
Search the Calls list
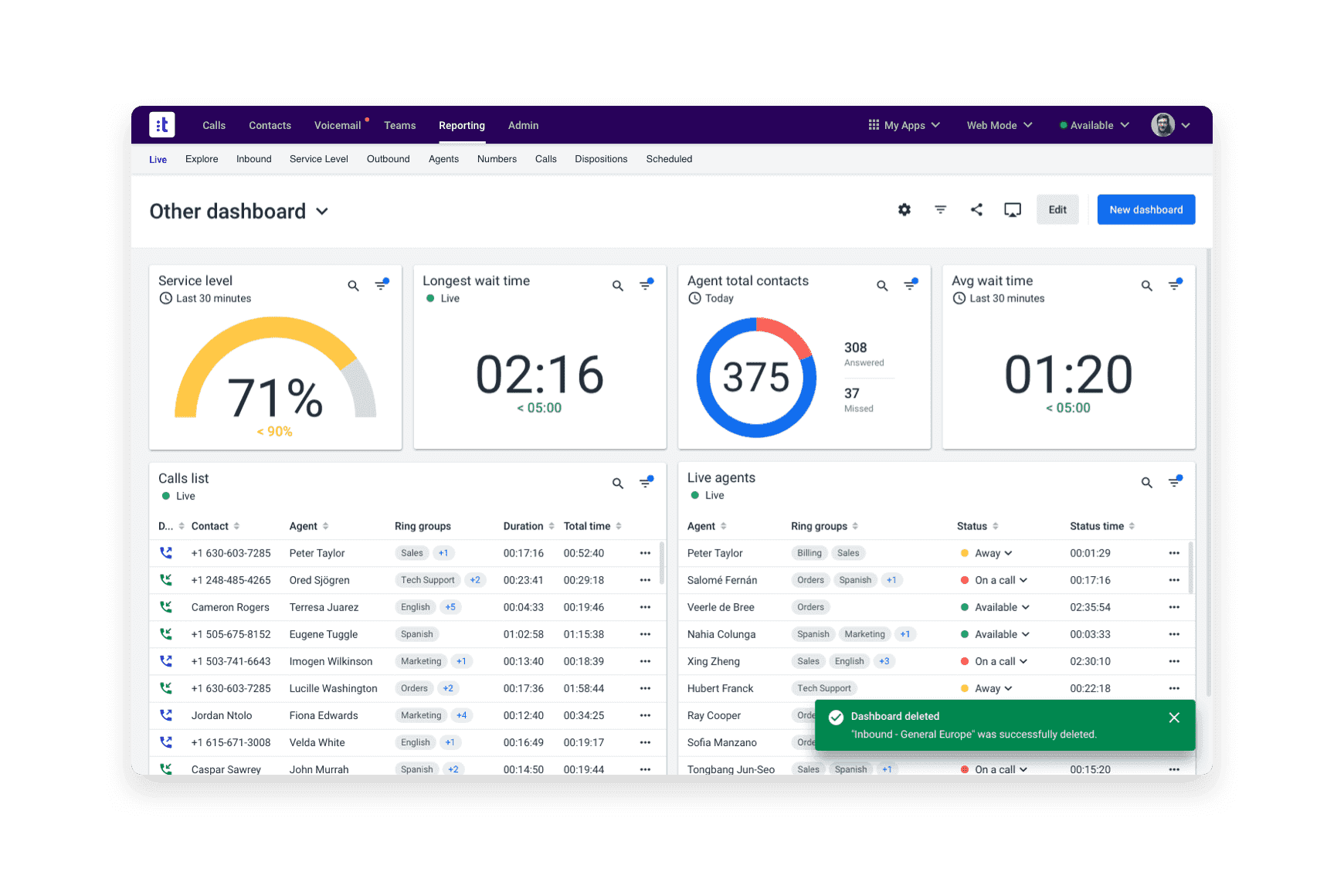[x=617, y=483]
